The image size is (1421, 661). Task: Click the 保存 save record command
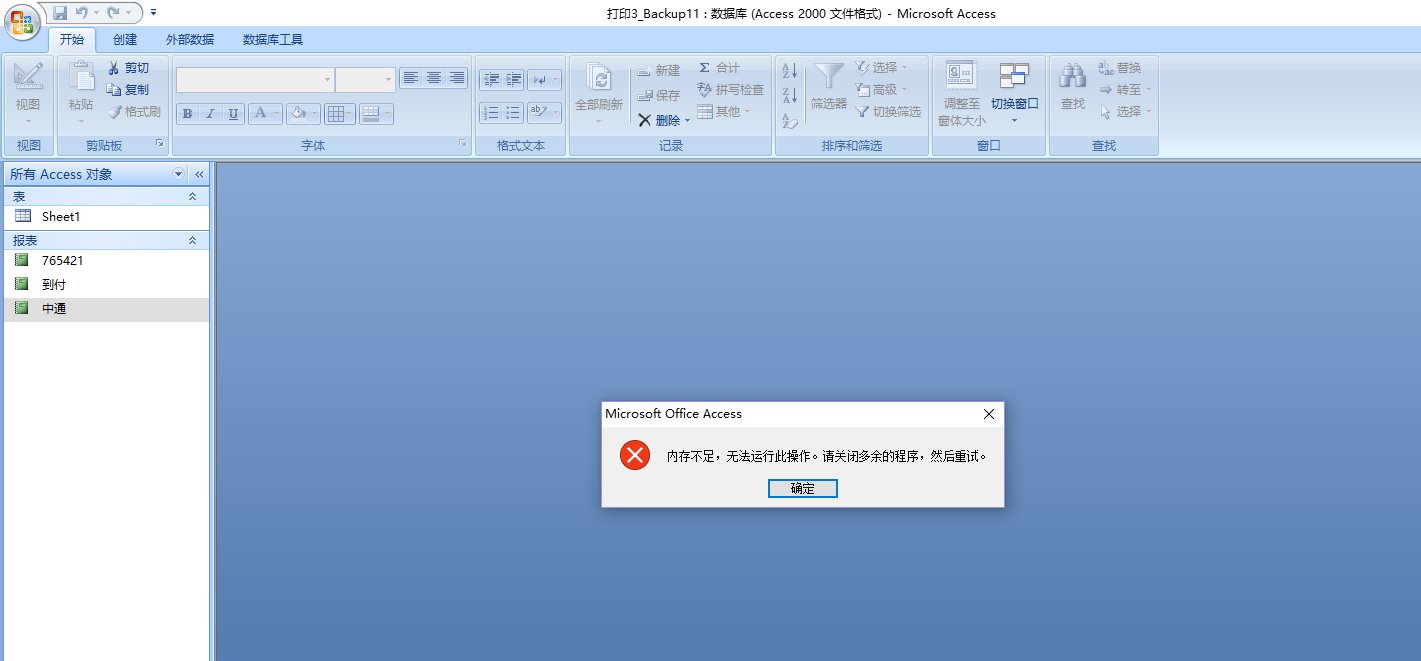click(658, 95)
